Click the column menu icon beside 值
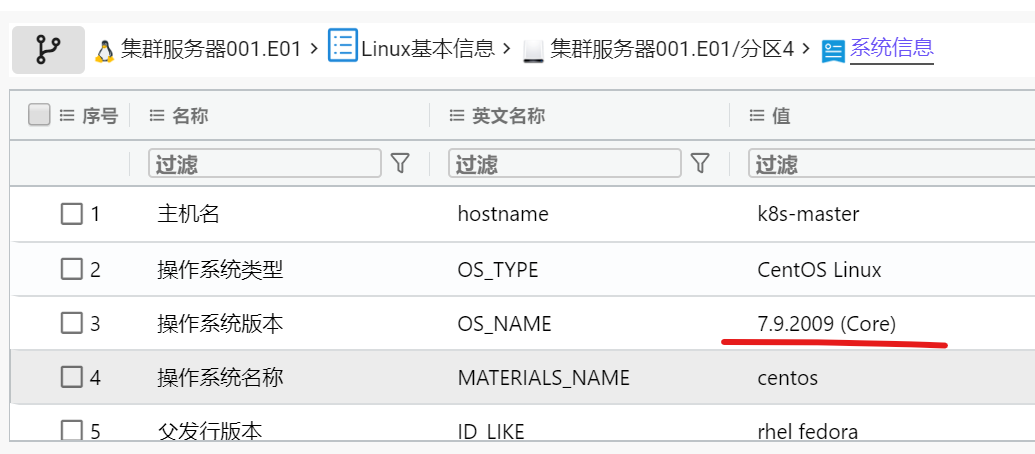Screen dimensions: 1035x454 [x=756, y=116]
